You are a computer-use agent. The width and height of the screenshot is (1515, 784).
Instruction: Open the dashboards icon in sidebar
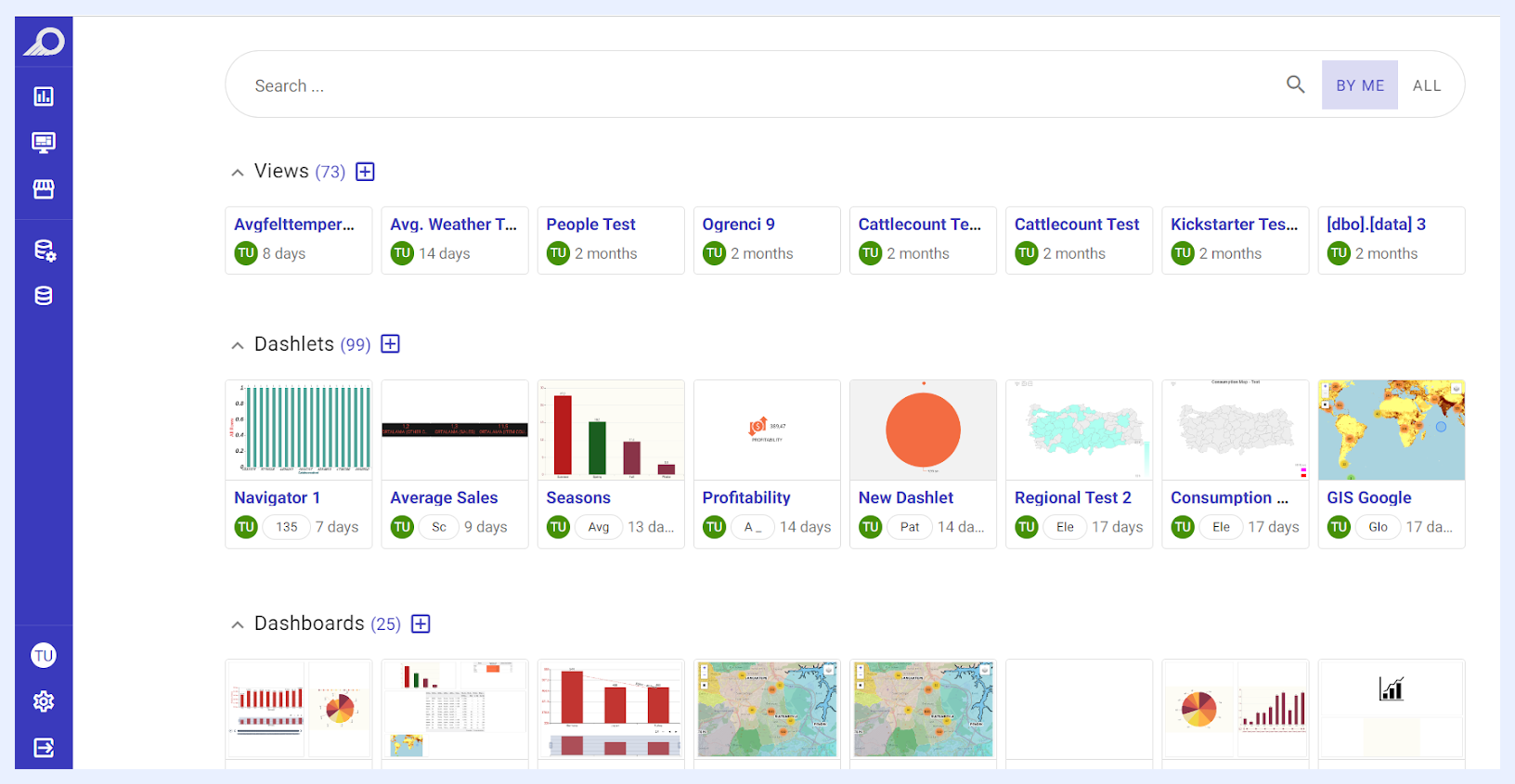click(x=44, y=96)
